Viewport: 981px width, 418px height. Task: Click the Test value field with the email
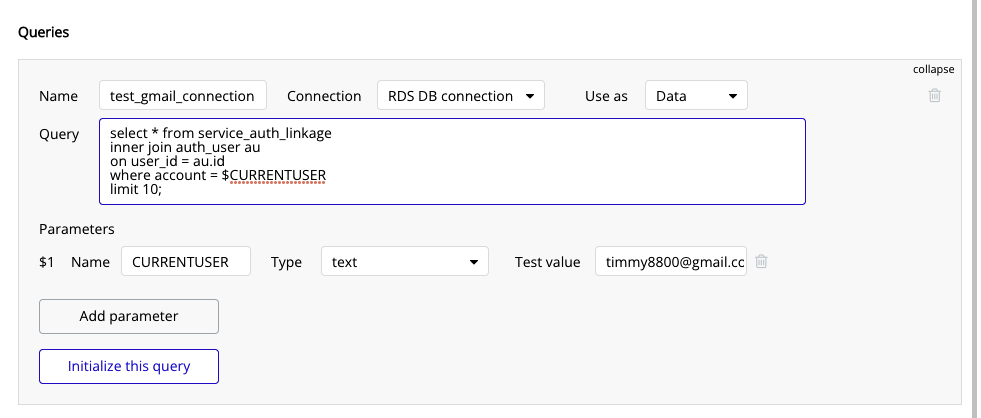click(x=670, y=262)
